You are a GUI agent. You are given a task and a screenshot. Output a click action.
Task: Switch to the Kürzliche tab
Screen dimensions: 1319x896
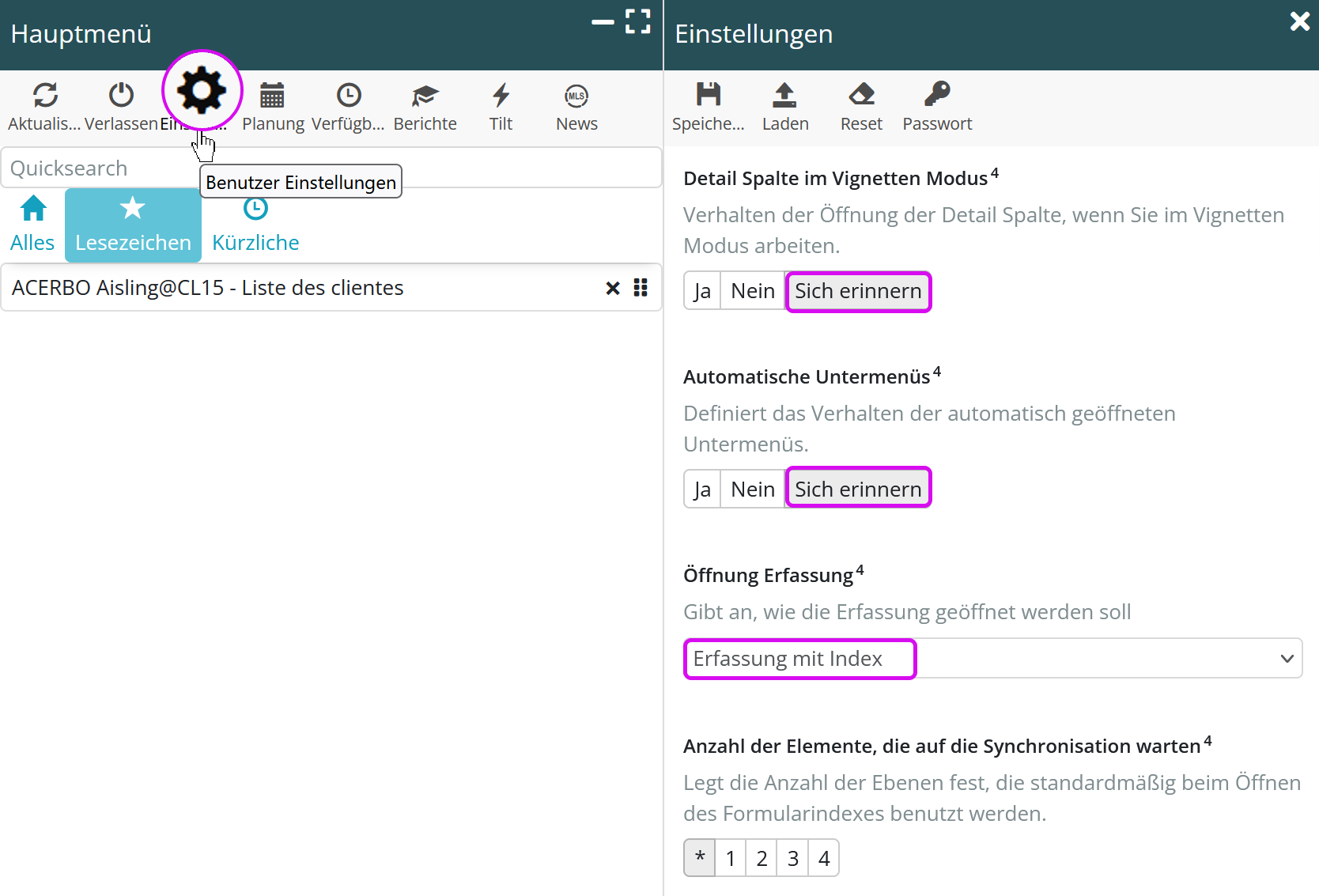click(255, 225)
